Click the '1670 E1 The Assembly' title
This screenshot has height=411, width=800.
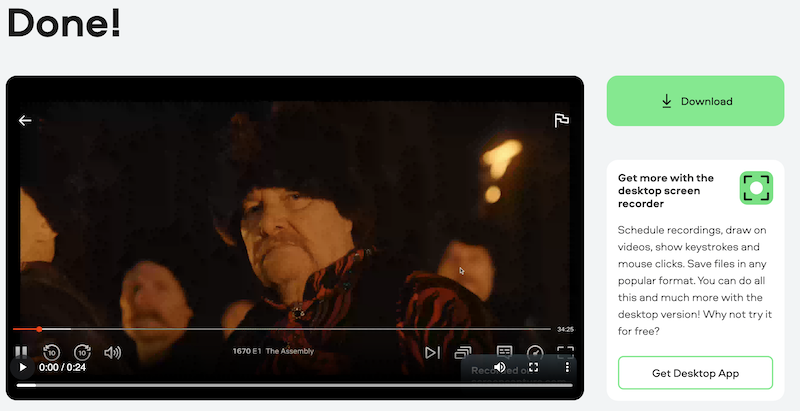273,351
